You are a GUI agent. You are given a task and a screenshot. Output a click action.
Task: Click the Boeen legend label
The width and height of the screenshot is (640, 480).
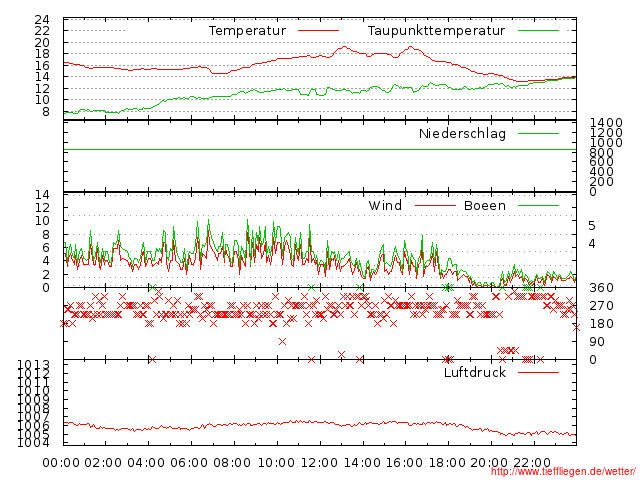point(484,205)
